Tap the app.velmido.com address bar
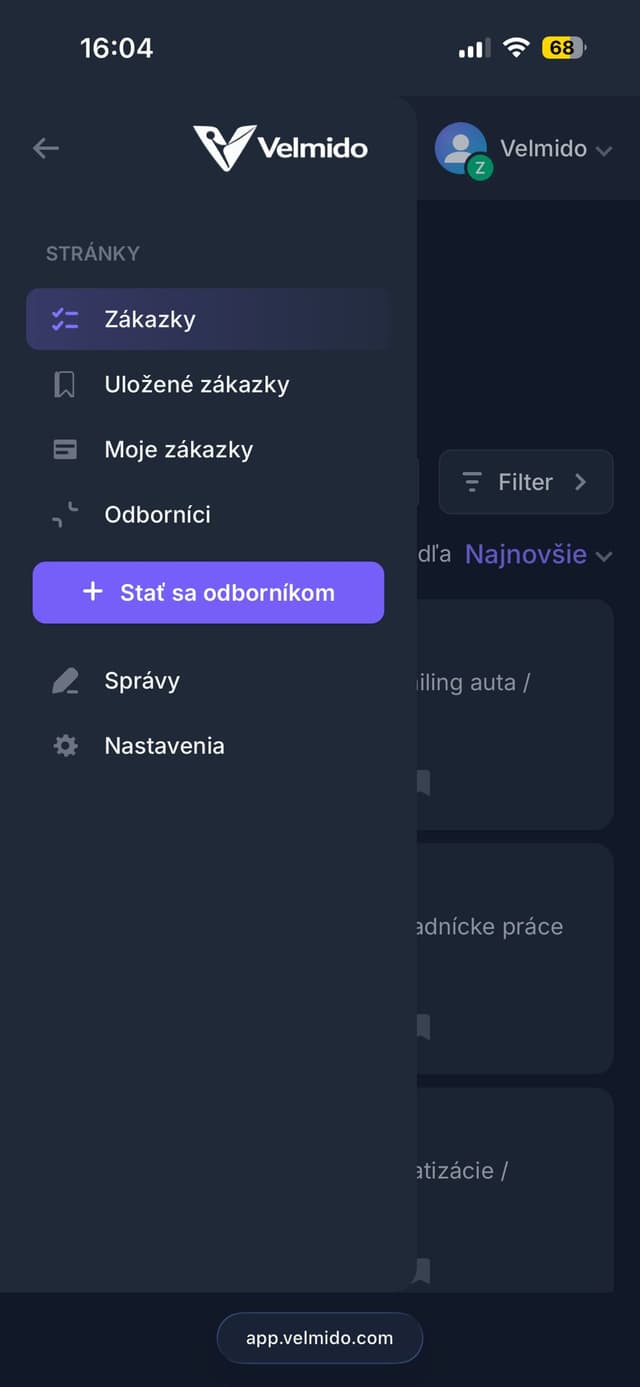The height and width of the screenshot is (1387, 640). point(319,1338)
